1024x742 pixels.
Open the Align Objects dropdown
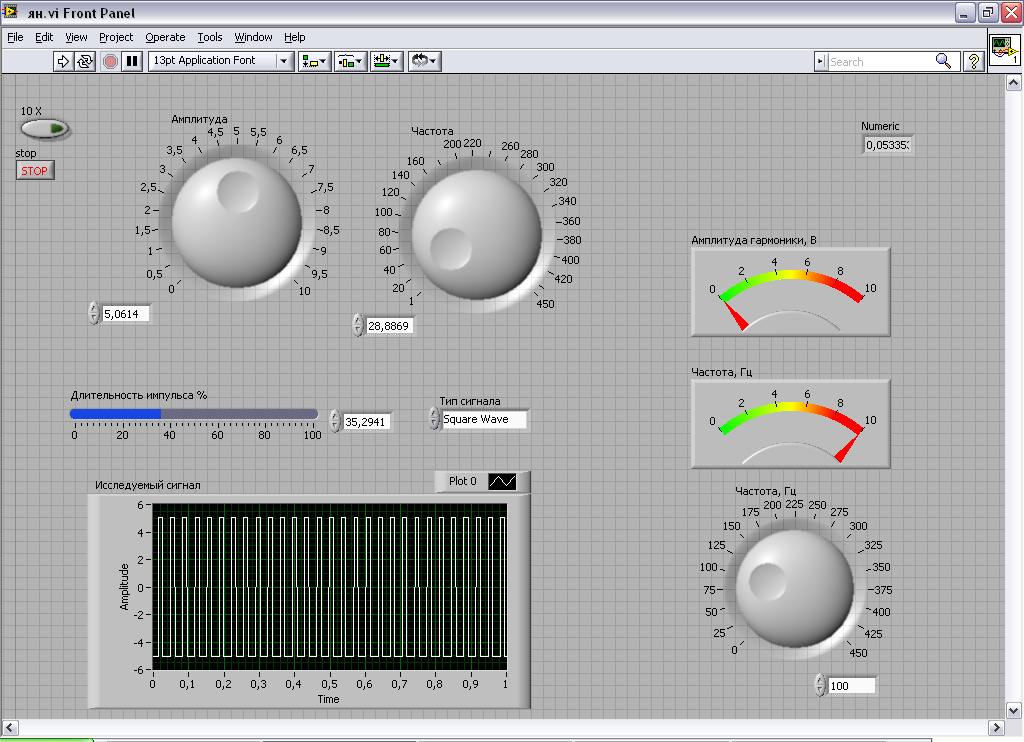[x=315, y=61]
